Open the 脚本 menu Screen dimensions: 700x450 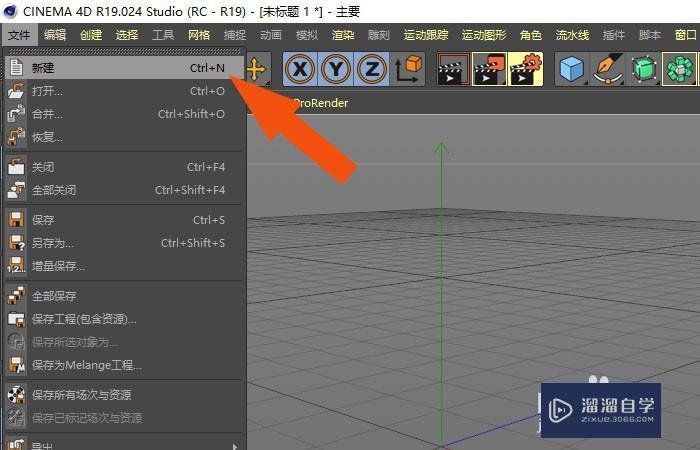(x=650, y=35)
